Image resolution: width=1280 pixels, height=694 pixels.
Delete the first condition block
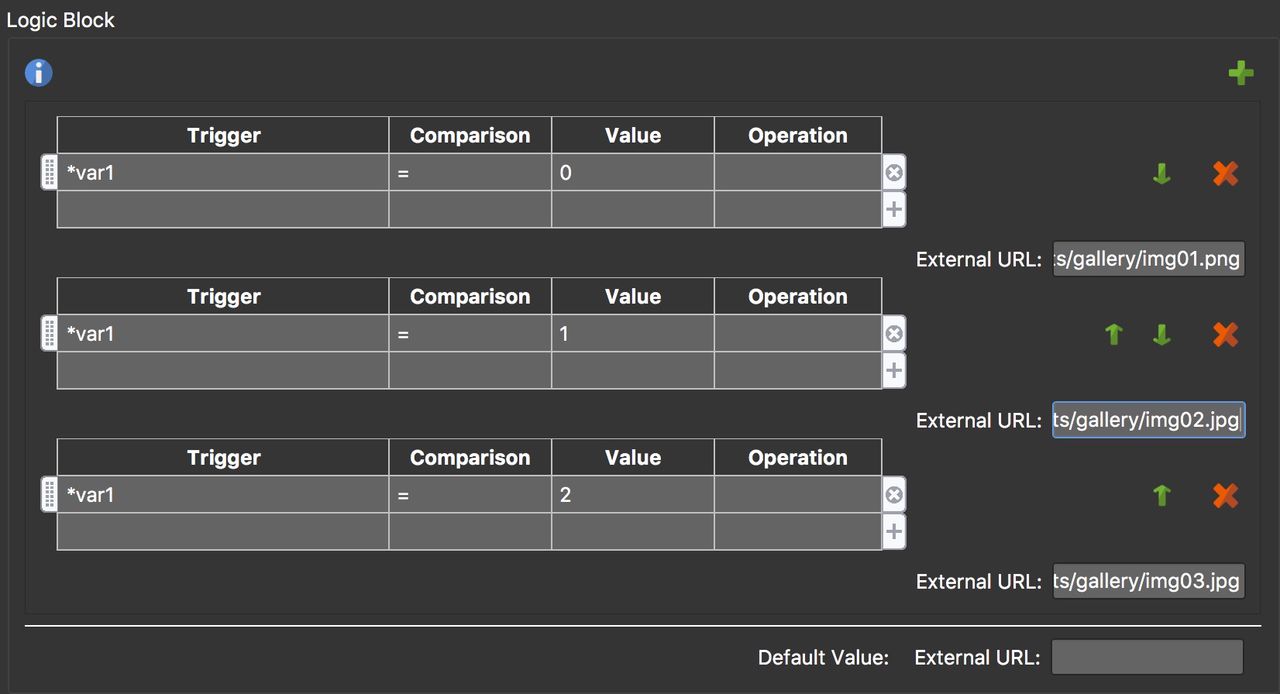[x=1225, y=172]
